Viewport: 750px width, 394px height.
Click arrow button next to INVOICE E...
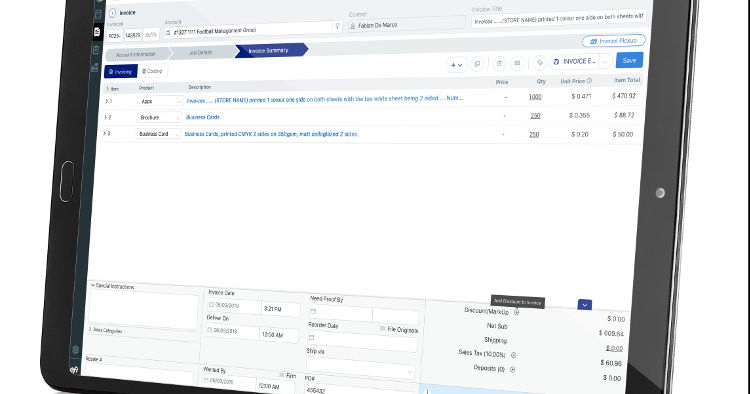coord(606,61)
